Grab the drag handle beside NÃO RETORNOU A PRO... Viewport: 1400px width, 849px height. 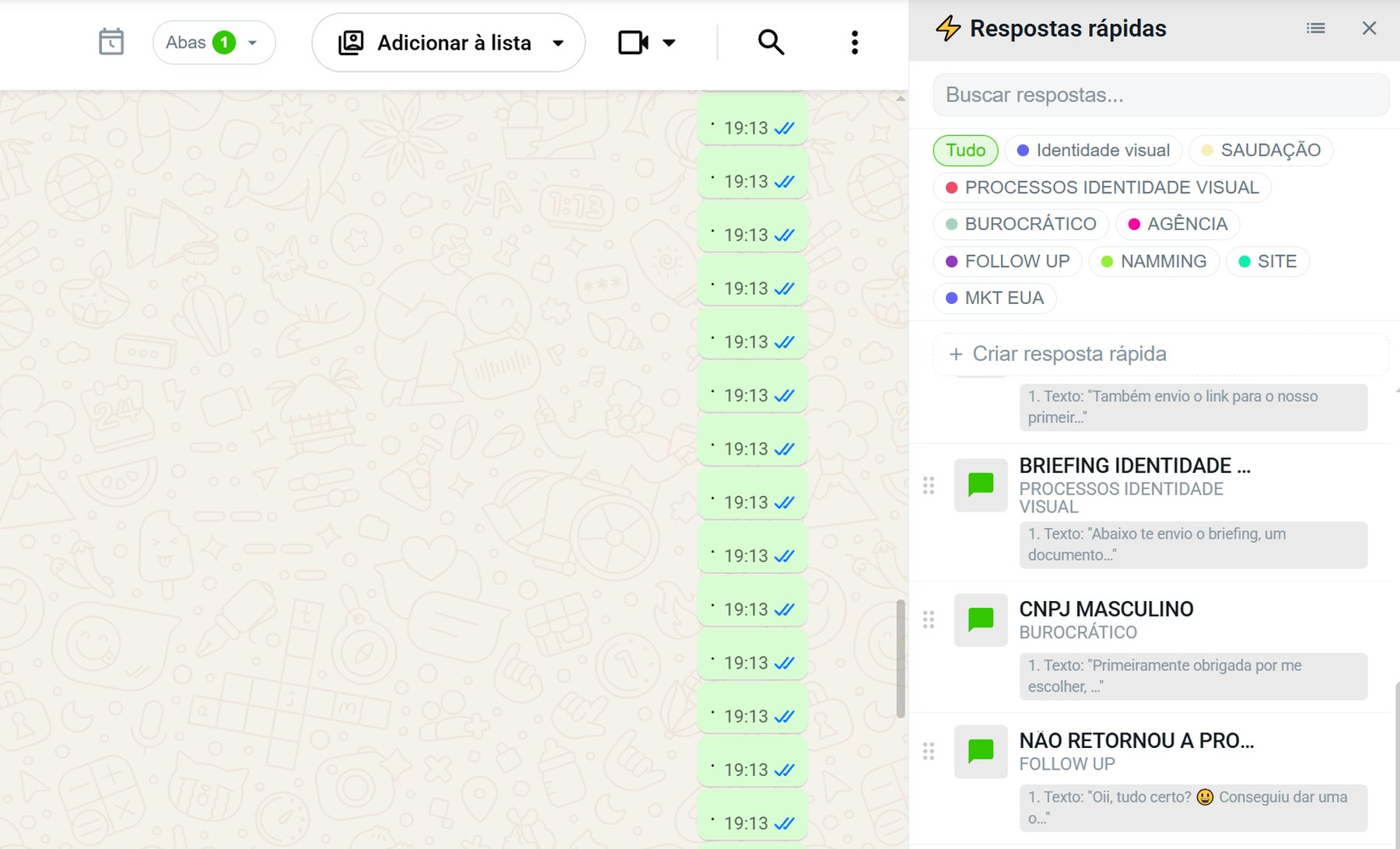point(929,751)
